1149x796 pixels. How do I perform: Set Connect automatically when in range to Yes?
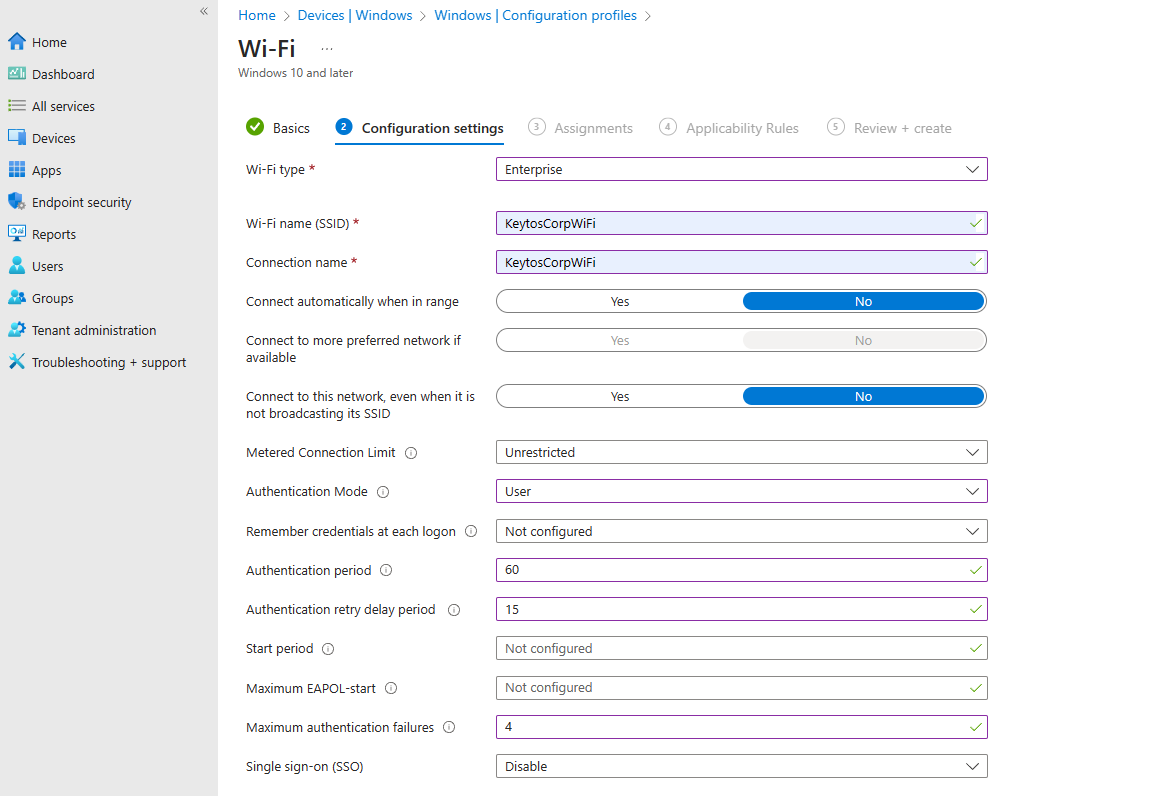tap(620, 301)
